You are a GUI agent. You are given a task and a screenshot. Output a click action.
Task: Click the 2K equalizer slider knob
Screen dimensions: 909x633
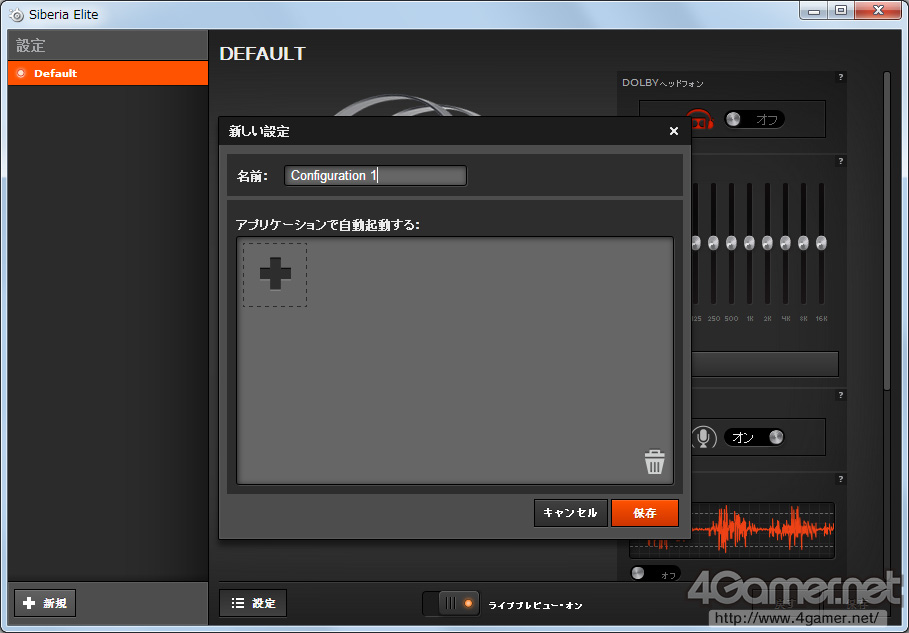(768, 243)
